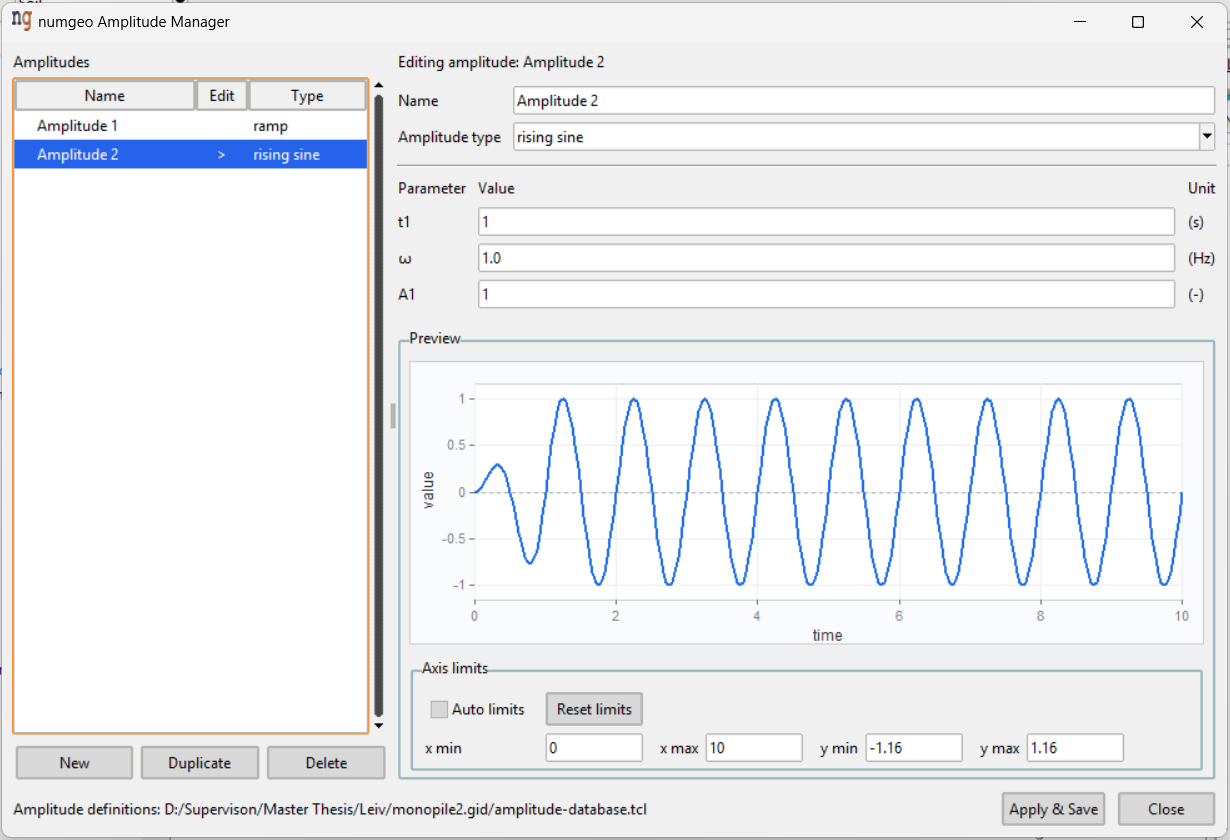Click Reset limits button
The image size is (1230, 840).
(594, 709)
